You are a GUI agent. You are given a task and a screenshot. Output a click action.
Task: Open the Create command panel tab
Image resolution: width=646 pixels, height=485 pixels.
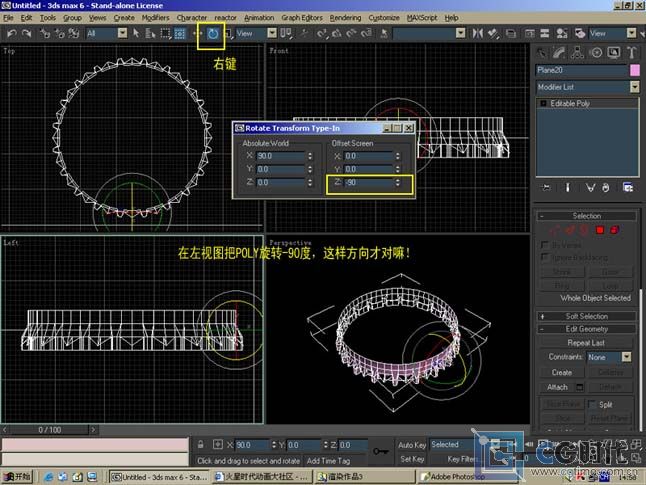coord(541,53)
